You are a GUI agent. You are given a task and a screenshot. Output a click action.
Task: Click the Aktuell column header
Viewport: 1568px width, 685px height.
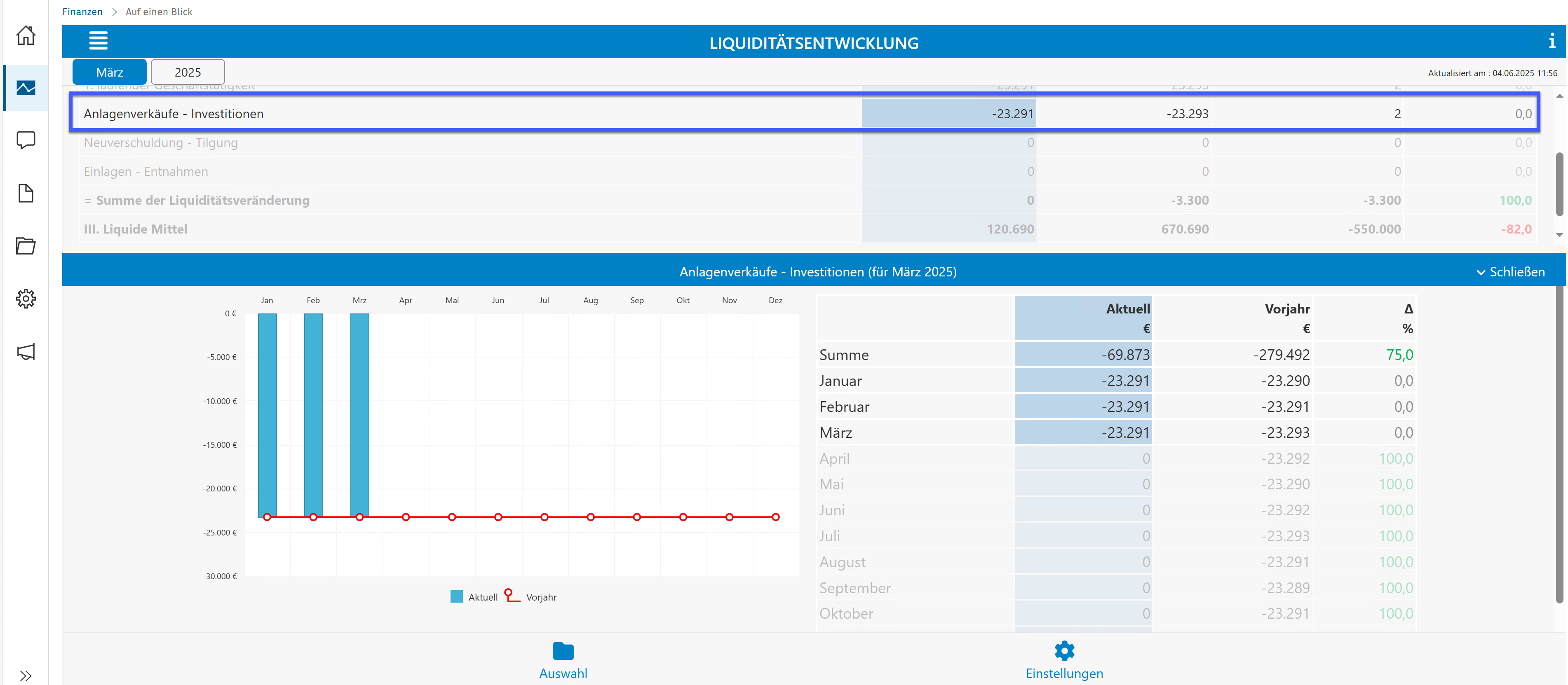(x=1084, y=318)
